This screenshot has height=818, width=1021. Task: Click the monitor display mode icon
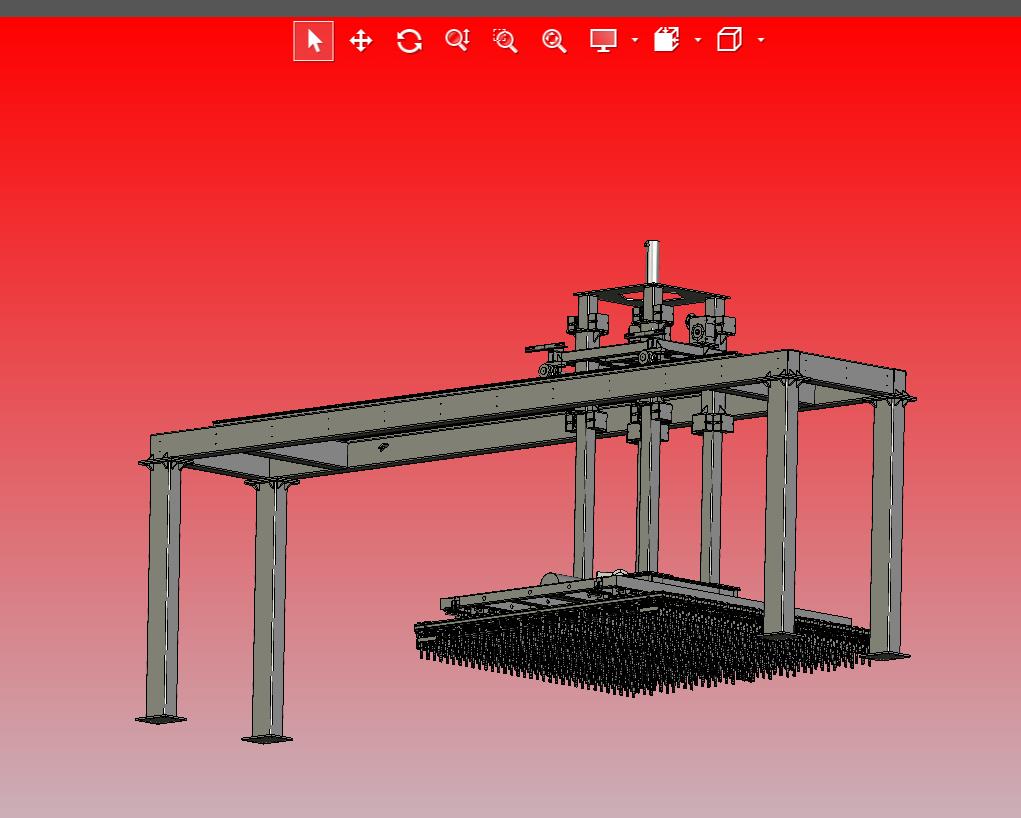603,40
